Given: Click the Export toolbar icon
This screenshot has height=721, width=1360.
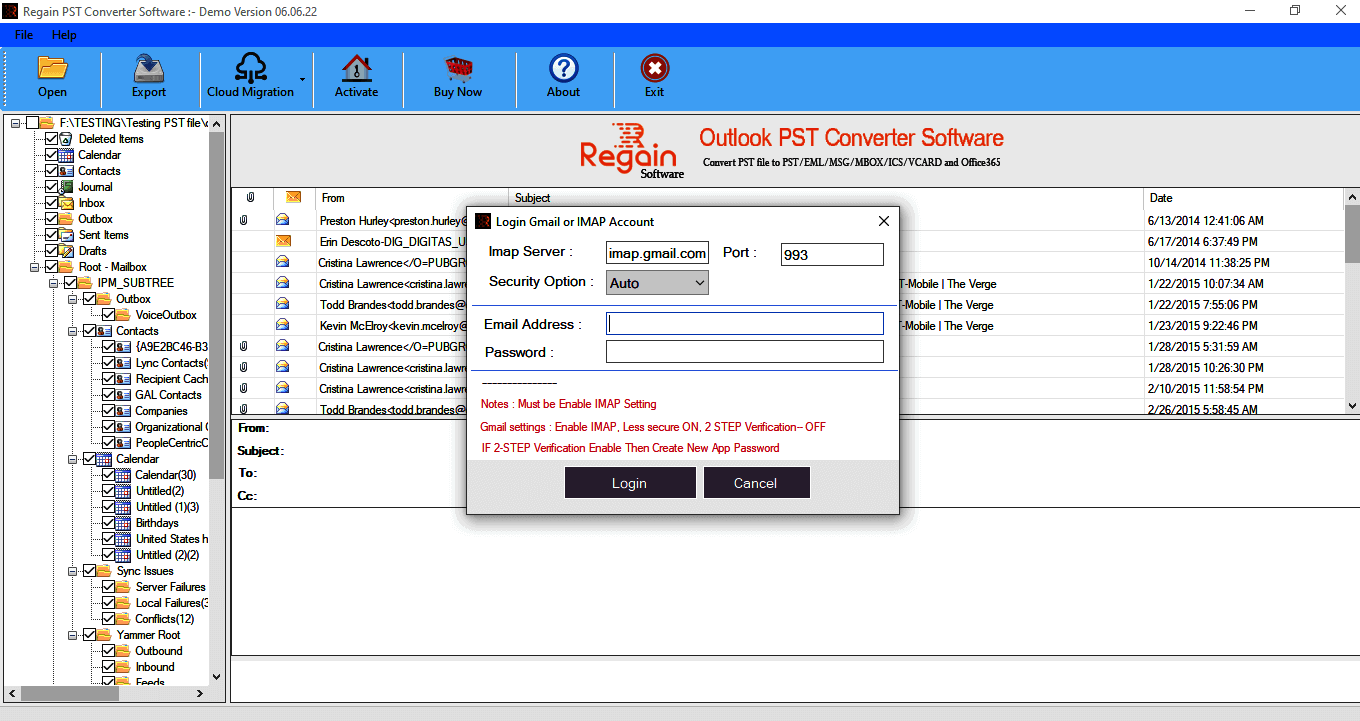Looking at the screenshot, I should click(x=149, y=68).
